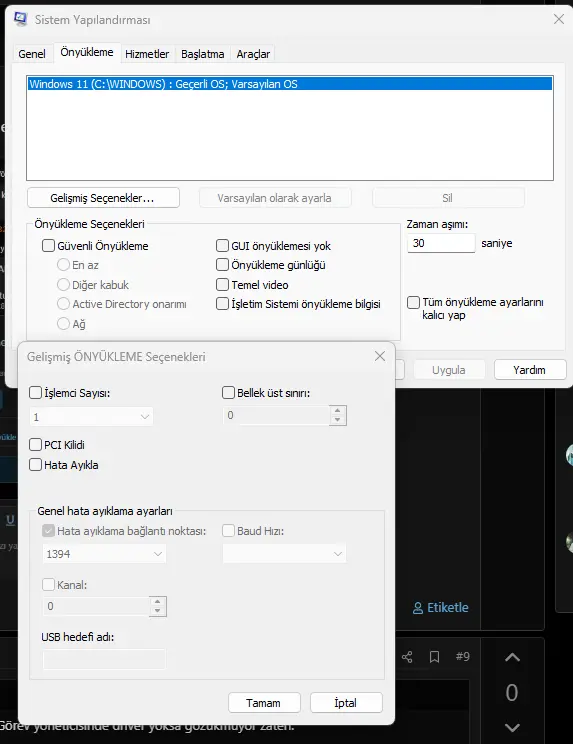Click the Zaman aşımı seconds field
This screenshot has width=573, height=744.
click(x=441, y=243)
